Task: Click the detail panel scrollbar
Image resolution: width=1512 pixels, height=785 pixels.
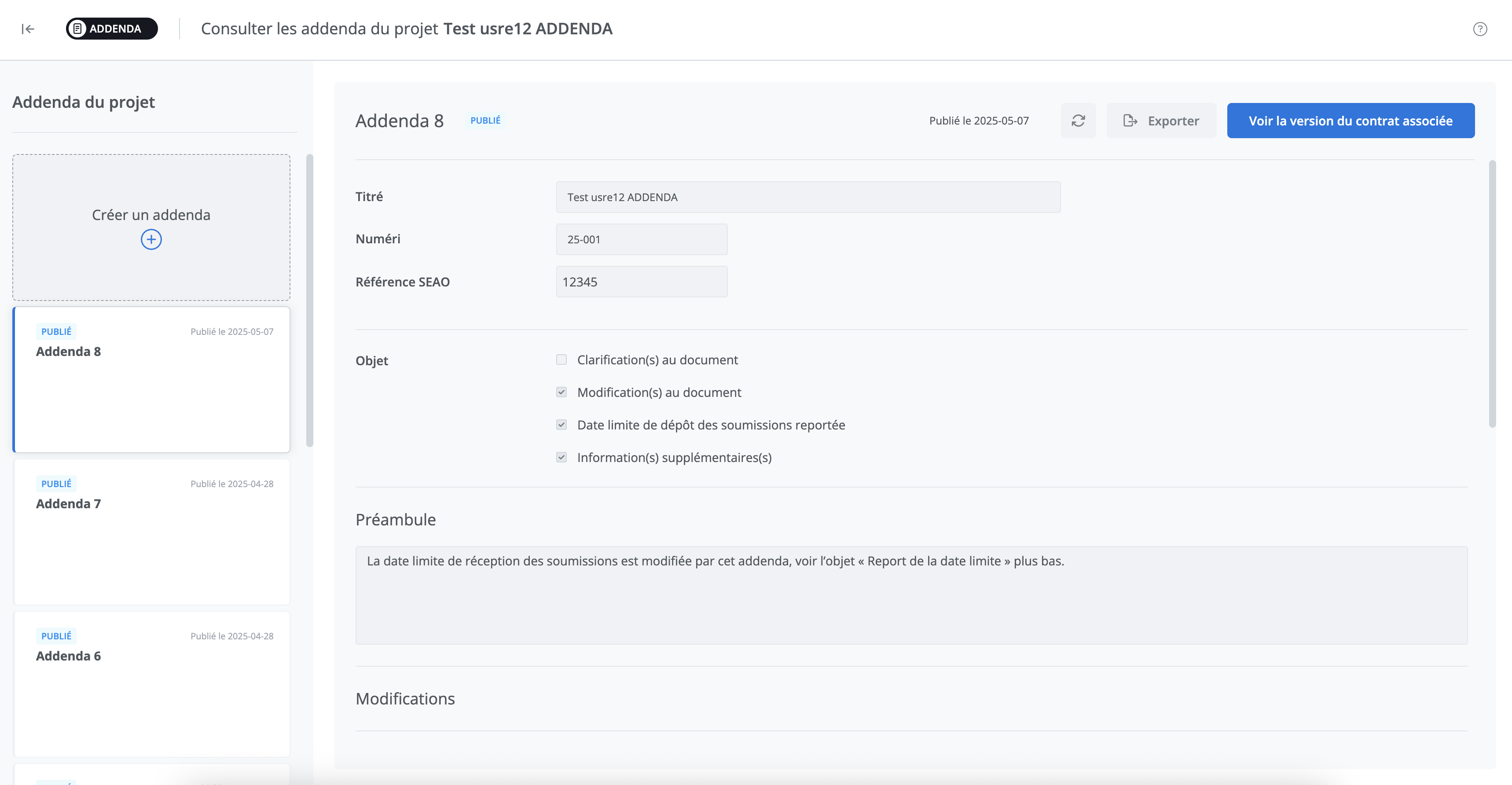Action: pyautogui.click(x=1492, y=293)
